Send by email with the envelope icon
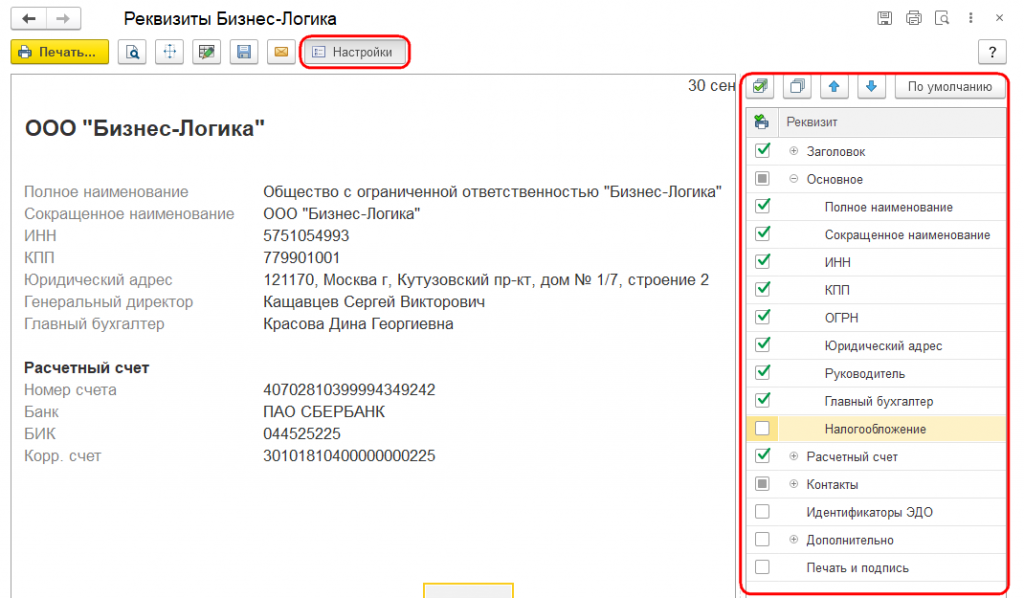This screenshot has height=598, width=1024. pyautogui.click(x=281, y=52)
